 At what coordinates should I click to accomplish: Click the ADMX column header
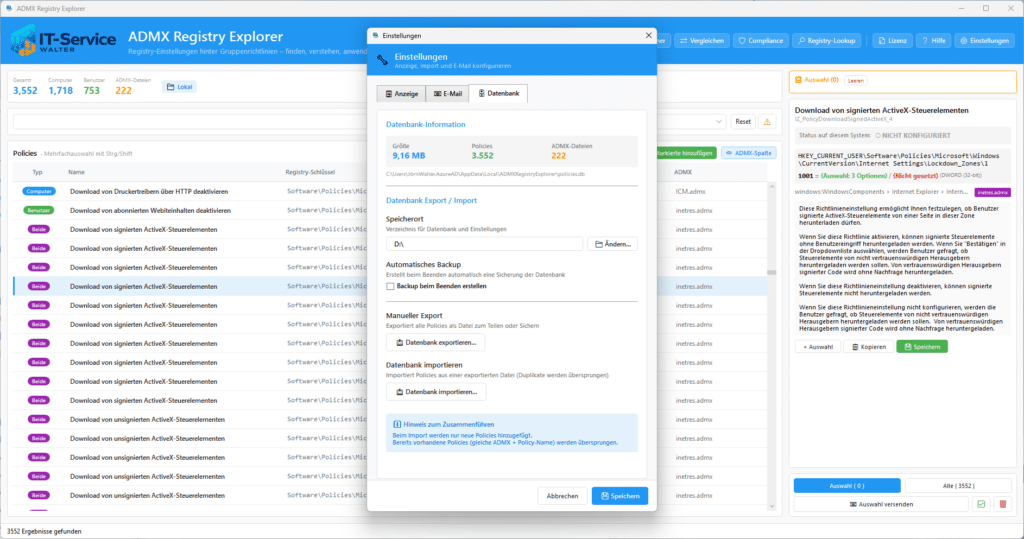click(683, 172)
